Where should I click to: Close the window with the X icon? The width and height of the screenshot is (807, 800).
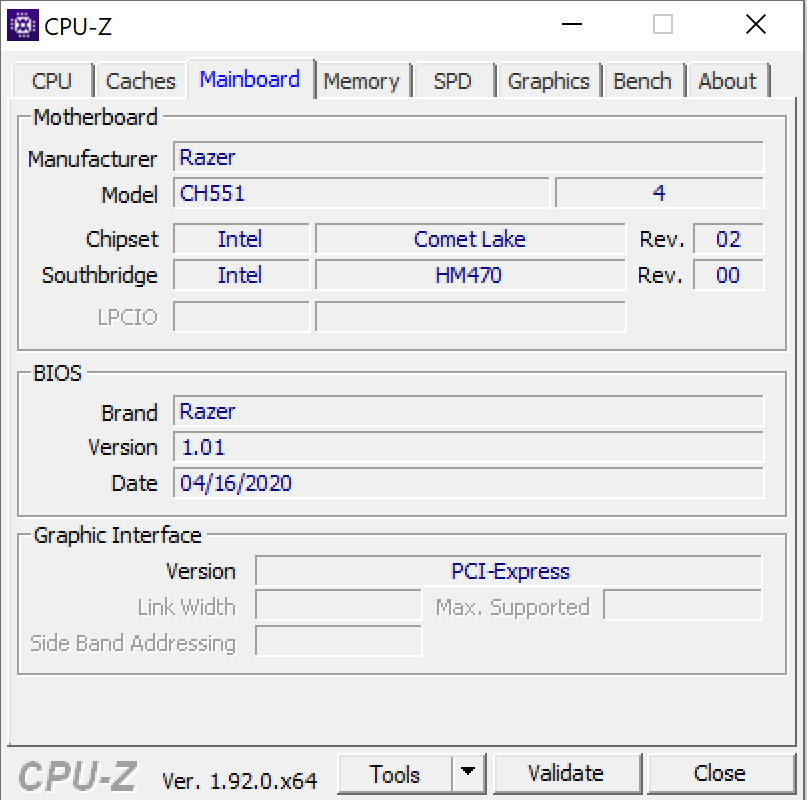click(x=756, y=24)
